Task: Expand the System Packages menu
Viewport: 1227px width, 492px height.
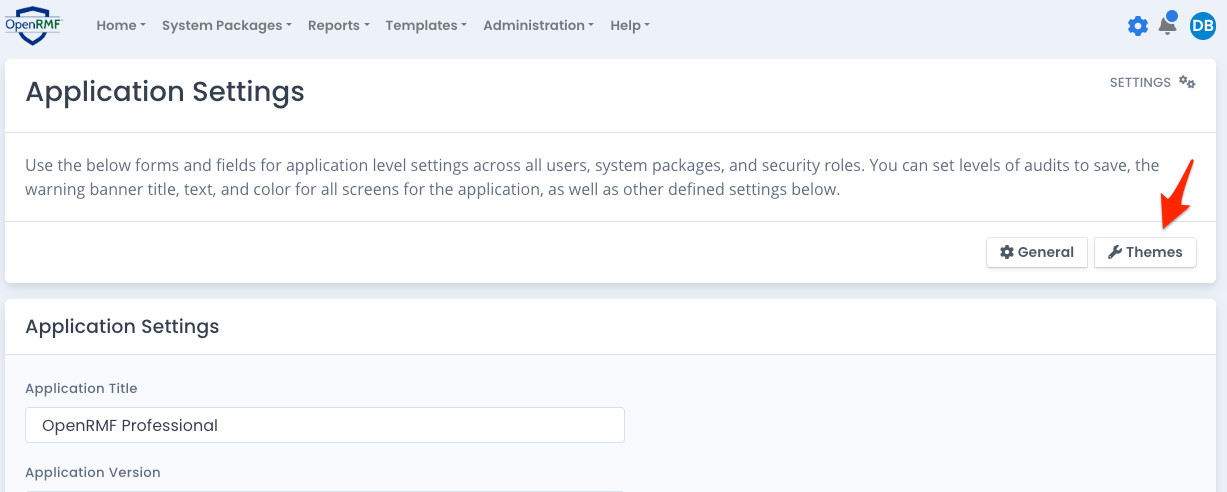Action: tap(227, 26)
